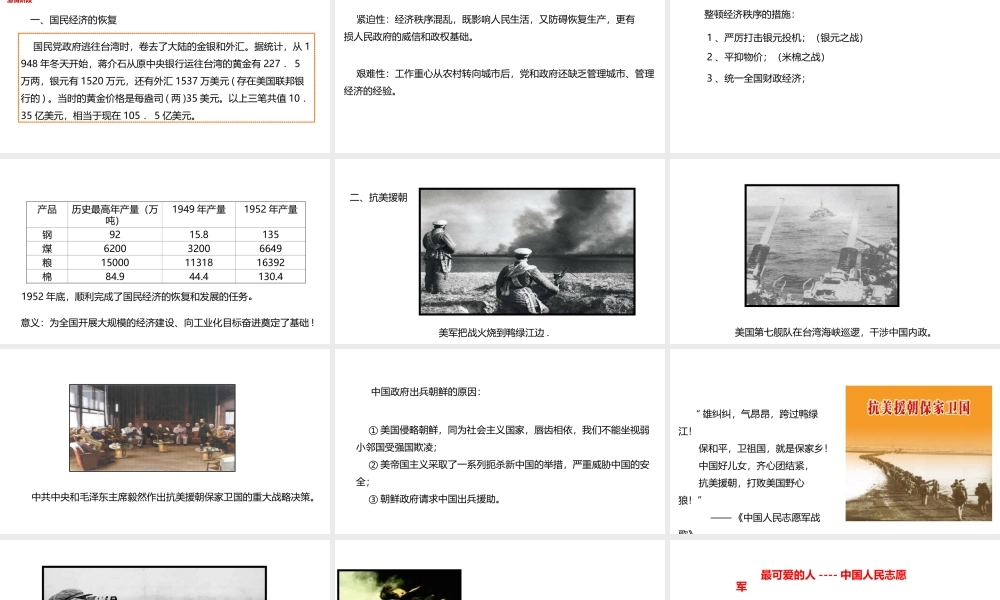Click the orange 抗美援朝保家卫国 poster image
This screenshot has height=600, width=1000.
(918, 453)
